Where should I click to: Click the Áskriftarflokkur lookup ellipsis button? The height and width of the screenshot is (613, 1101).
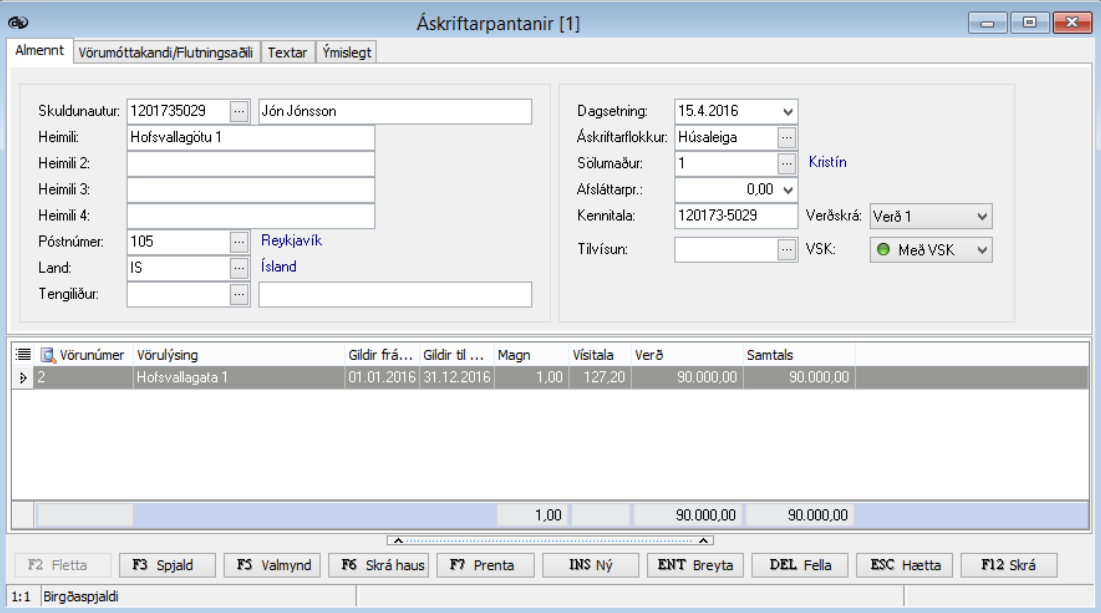point(787,137)
